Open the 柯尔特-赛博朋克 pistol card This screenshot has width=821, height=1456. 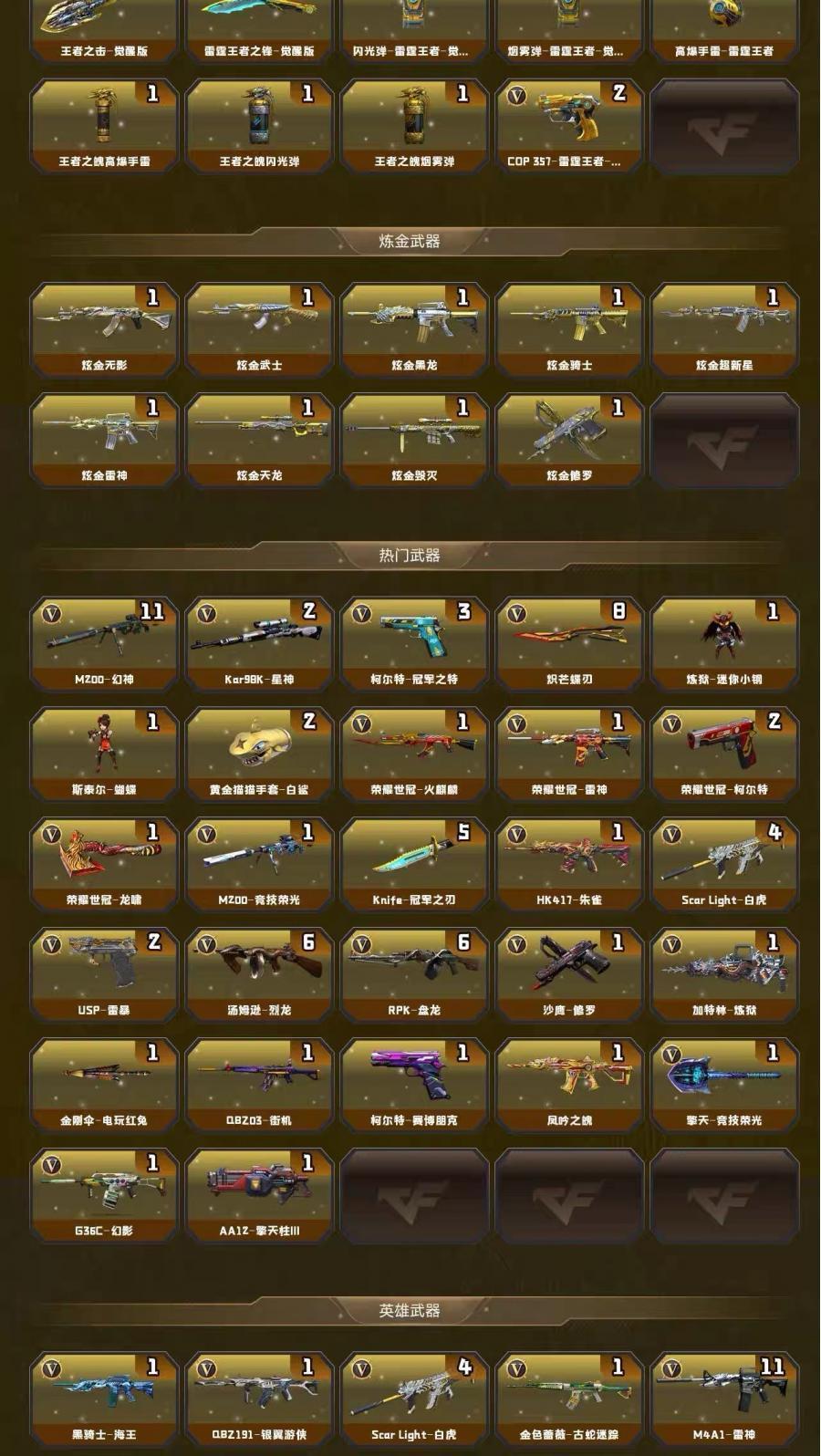[x=414, y=1086]
